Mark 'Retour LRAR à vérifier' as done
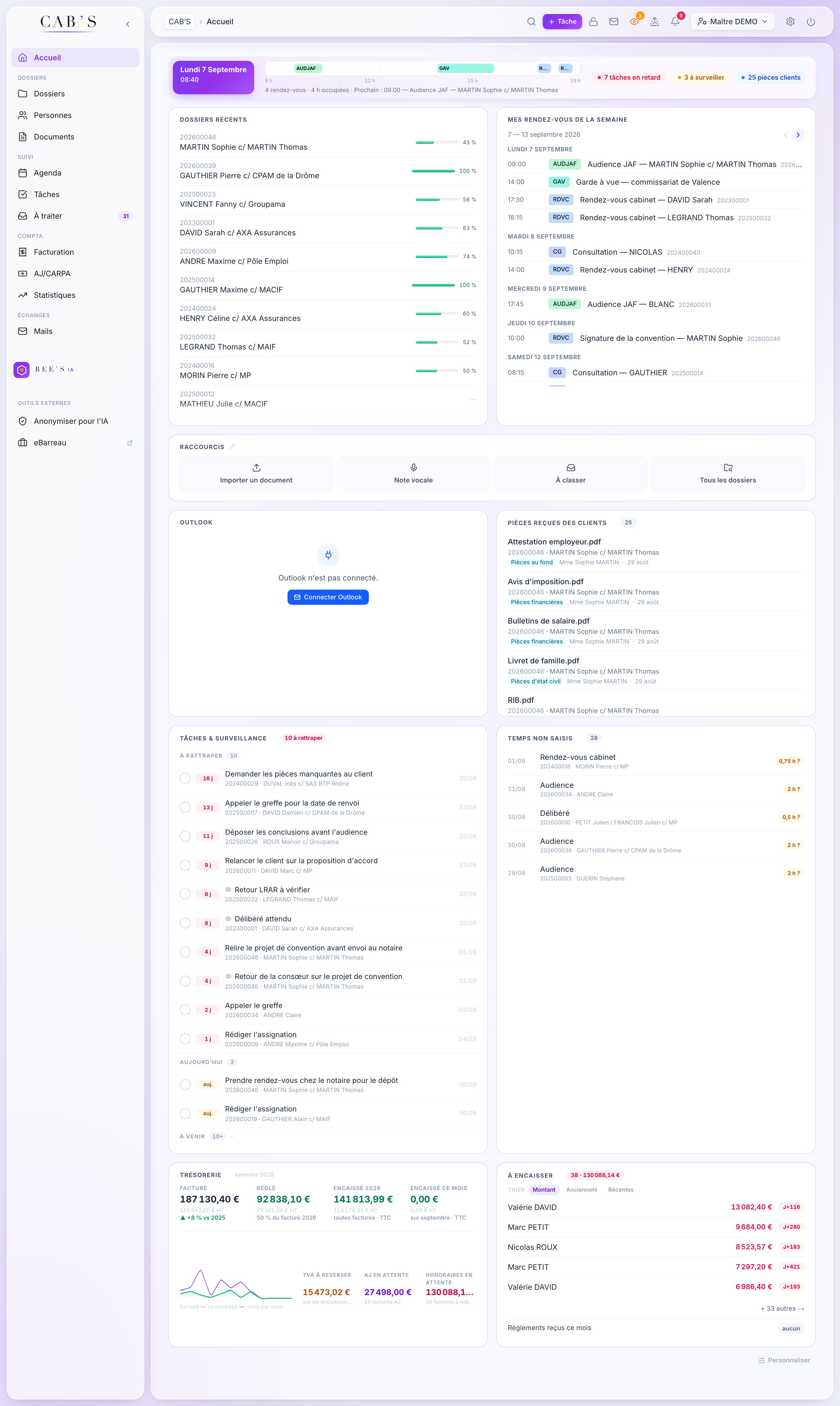 point(185,894)
